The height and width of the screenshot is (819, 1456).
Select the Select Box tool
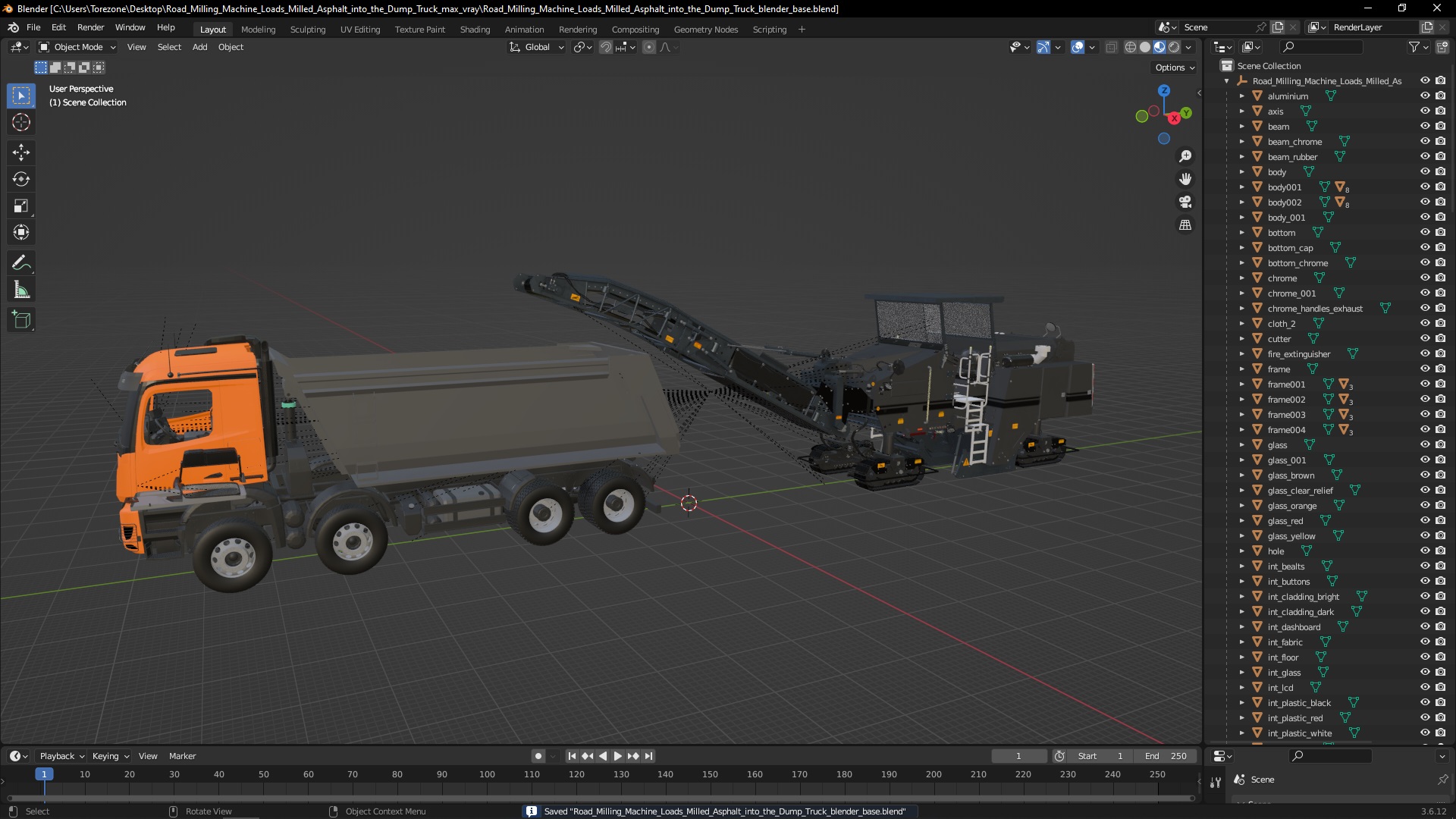[x=21, y=96]
